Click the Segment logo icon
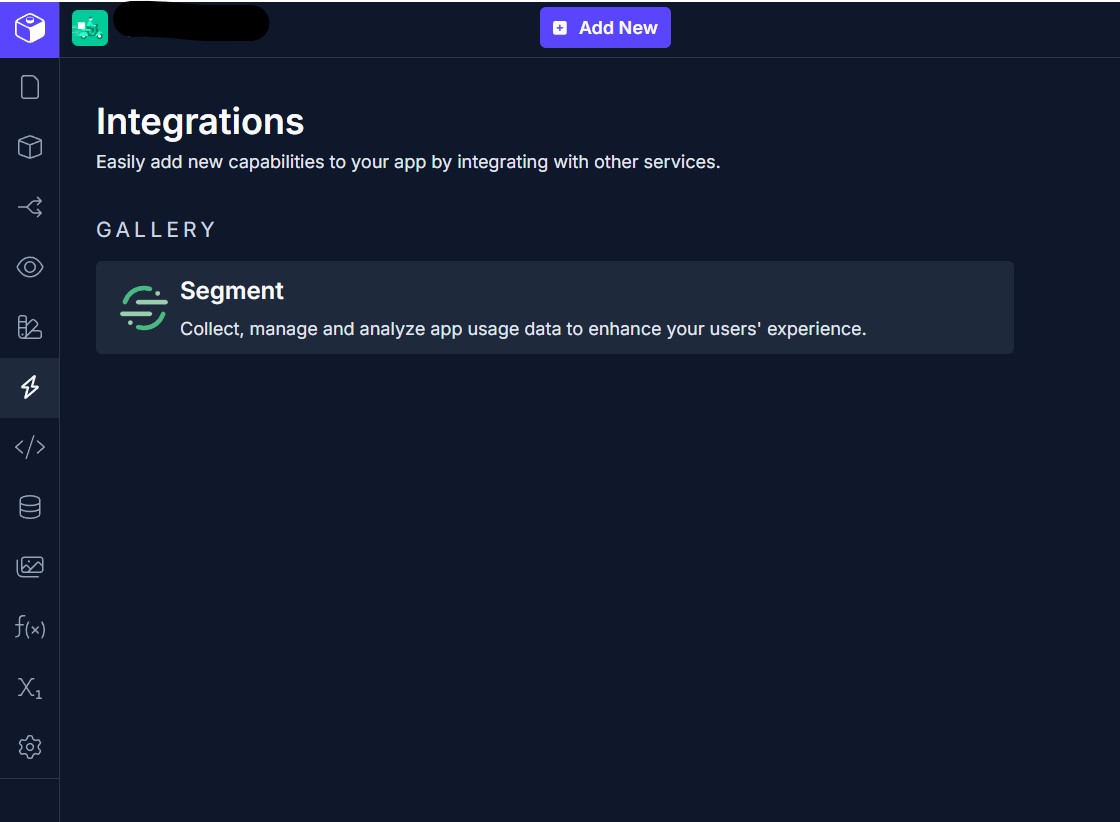 [144, 308]
